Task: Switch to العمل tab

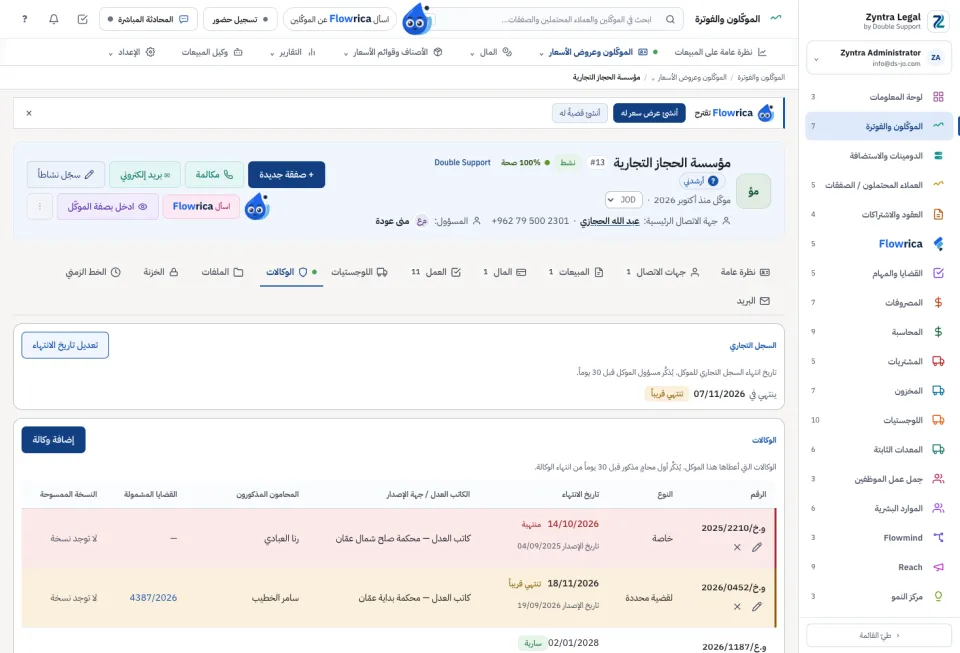Action: pos(435,272)
